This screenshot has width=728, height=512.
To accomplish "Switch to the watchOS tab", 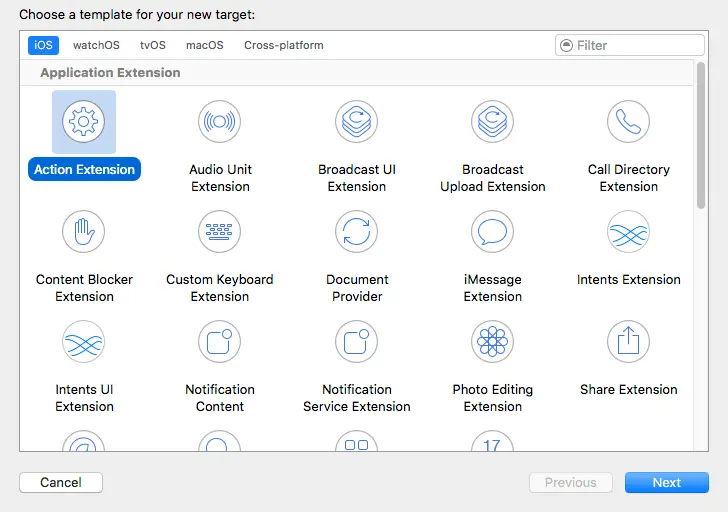I will tap(96, 45).
